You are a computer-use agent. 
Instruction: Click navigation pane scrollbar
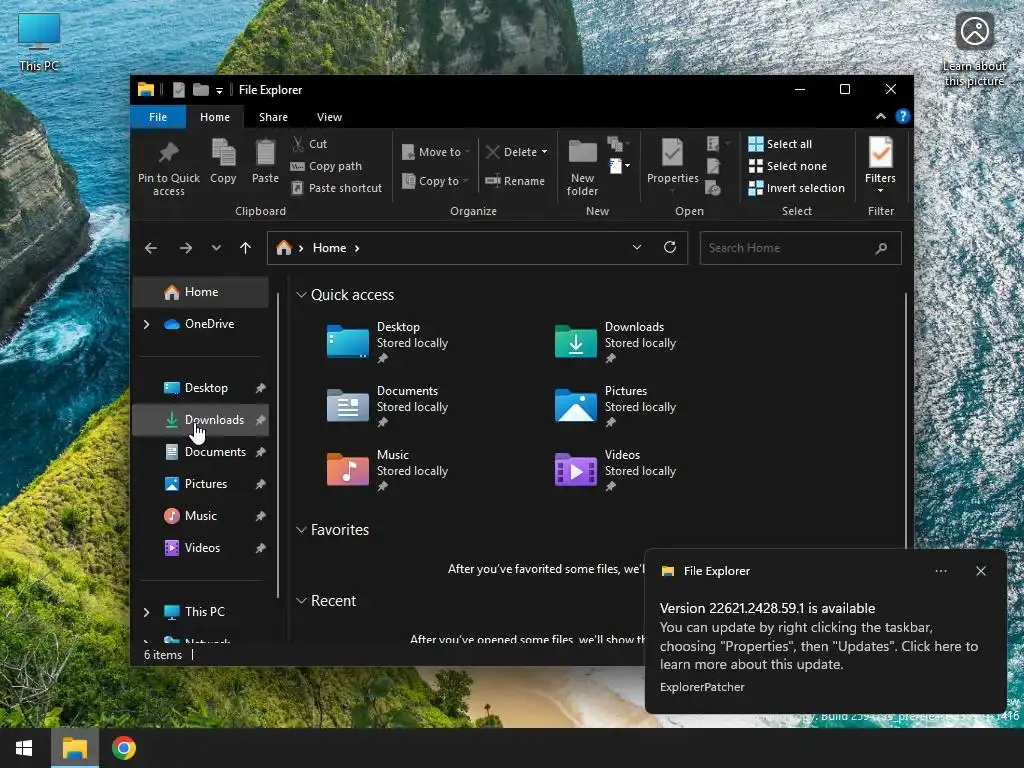click(x=278, y=444)
